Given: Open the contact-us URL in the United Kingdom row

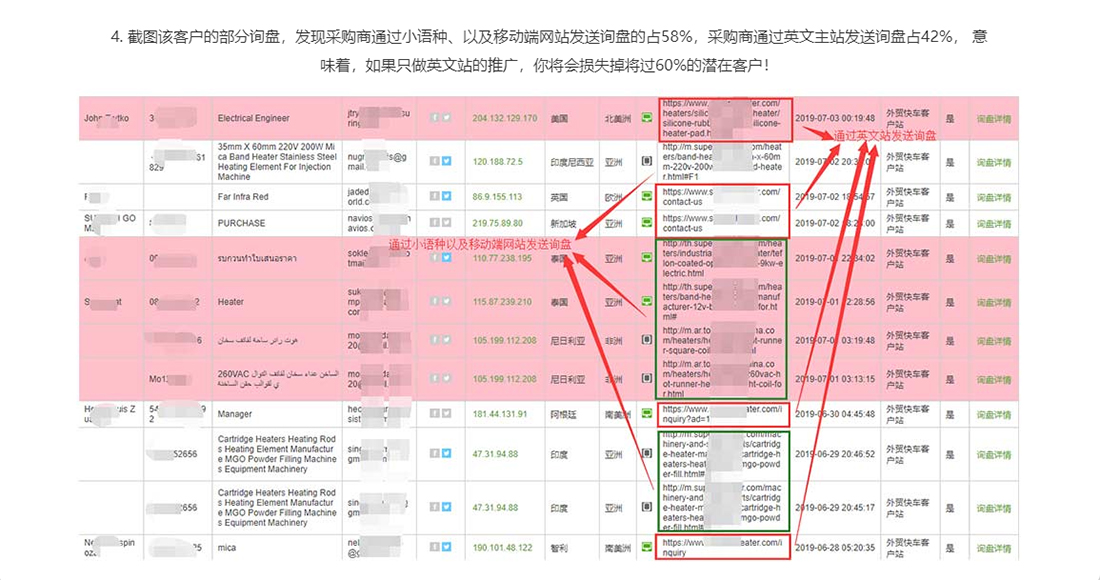Looking at the screenshot, I should [720, 197].
